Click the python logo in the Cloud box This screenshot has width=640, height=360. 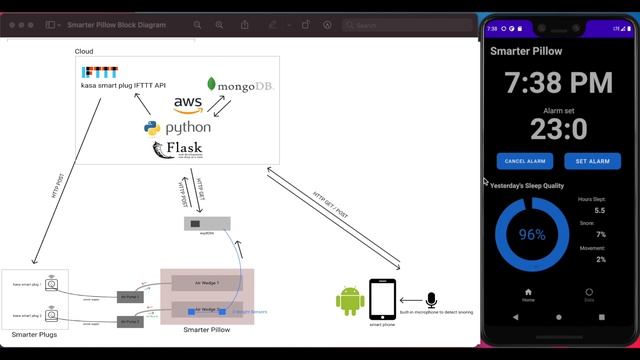(x=178, y=128)
